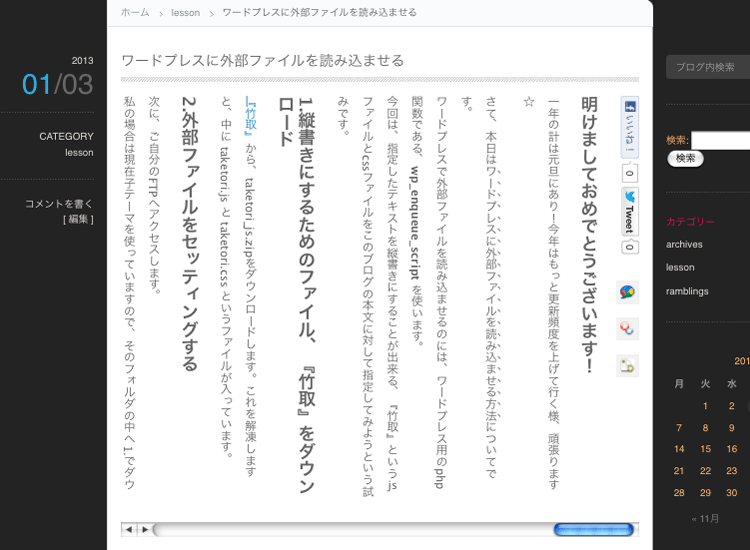Click the Facebook Like button
750x550 pixels.
pyautogui.click(x=629, y=127)
